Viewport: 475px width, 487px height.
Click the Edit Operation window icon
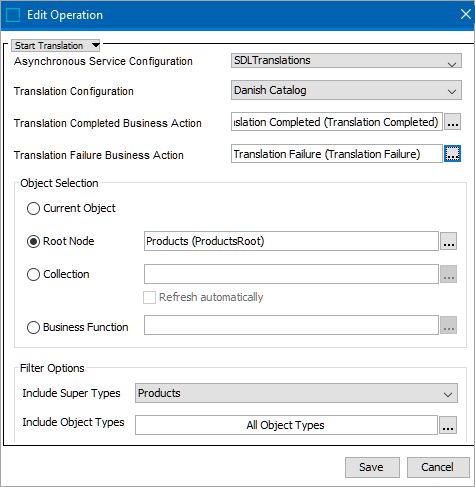point(13,15)
